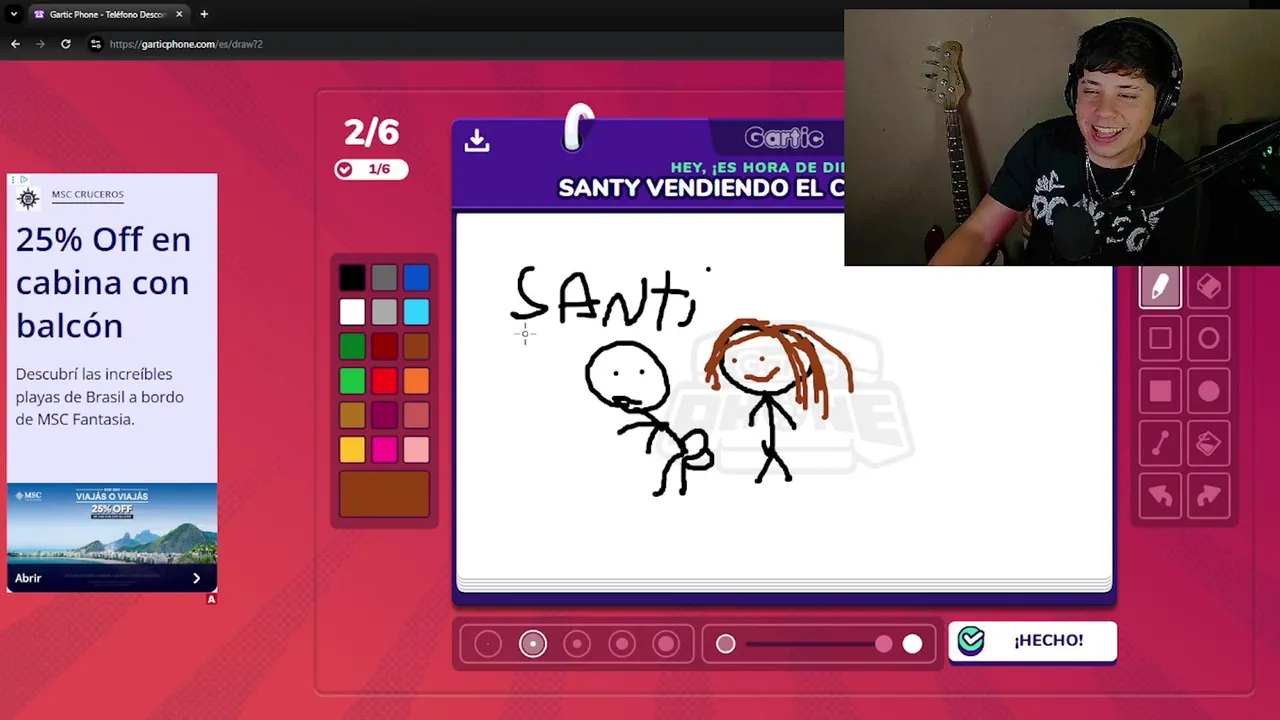Pick the dark gray color swatch
This screenshot has width=1280, height=720.
coord(384,278)
